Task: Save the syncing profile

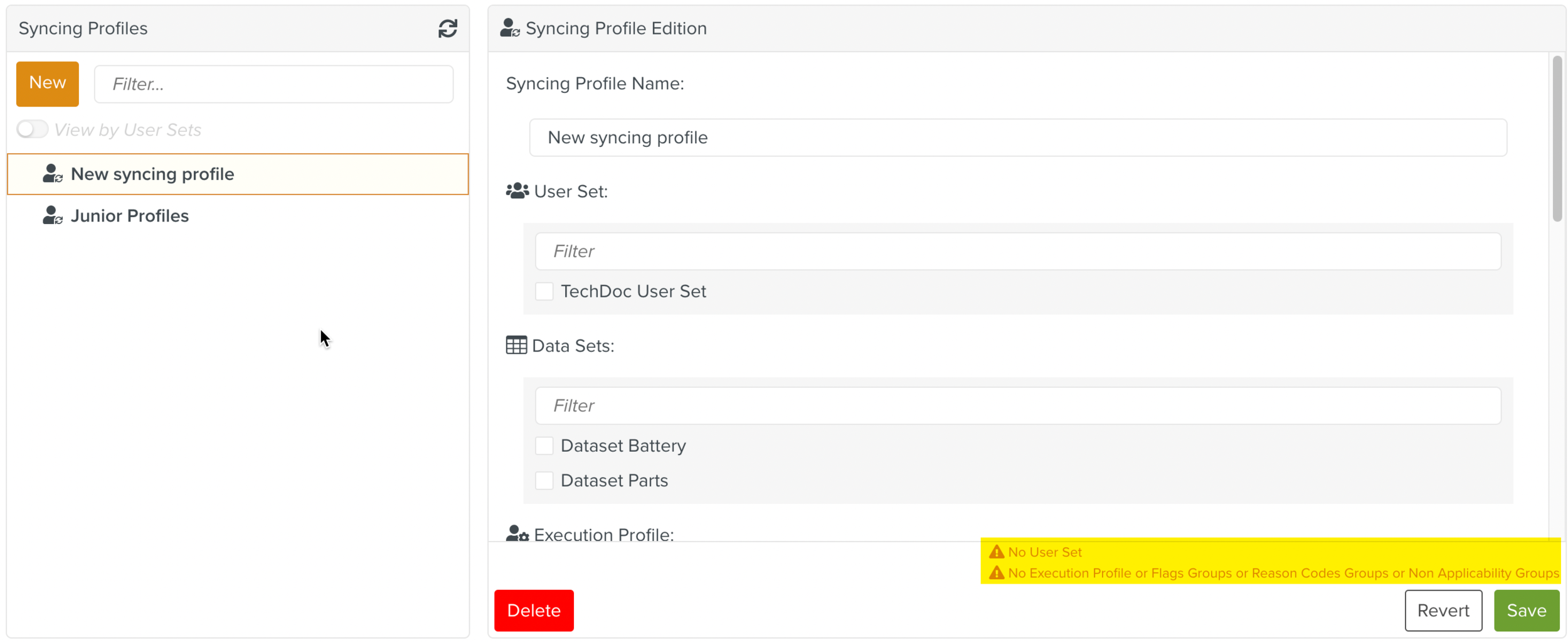Action: (1525, 611)
